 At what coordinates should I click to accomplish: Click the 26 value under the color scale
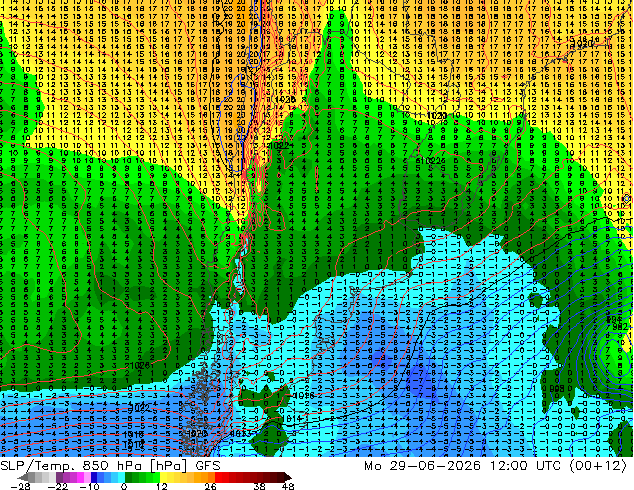pyautogui.click(x=210, y=486)
